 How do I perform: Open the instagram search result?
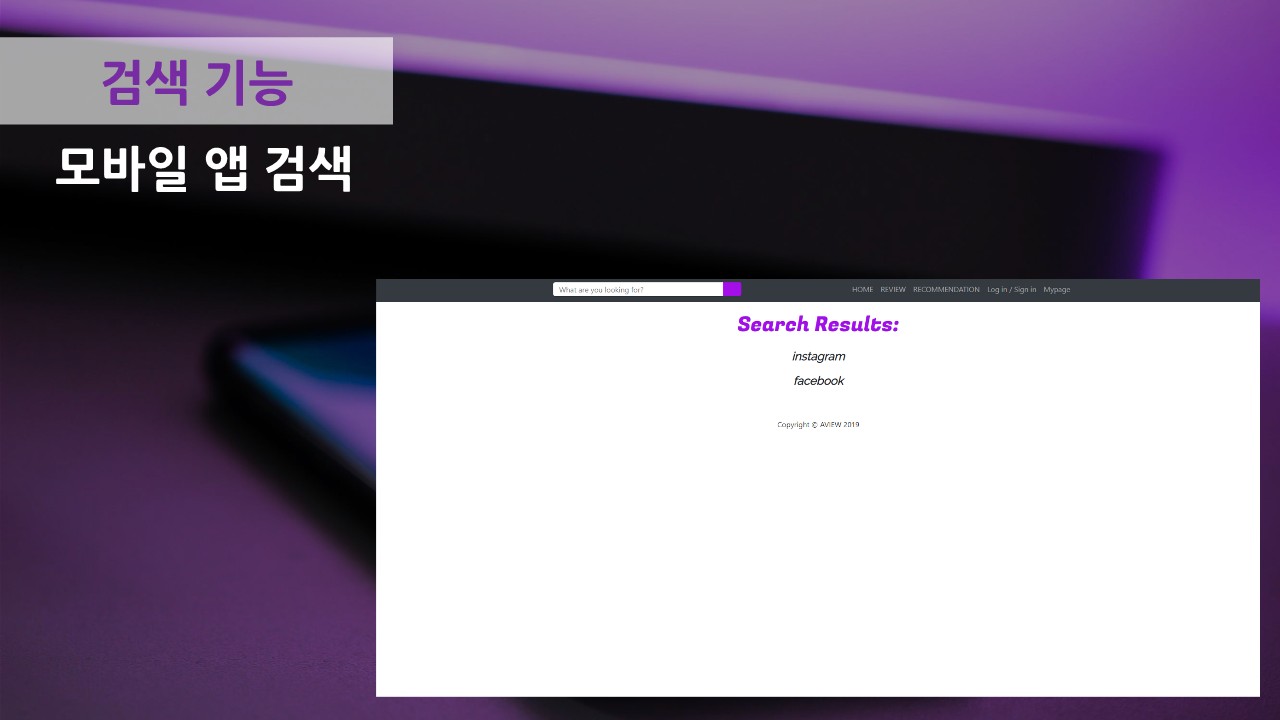[818, 356]
